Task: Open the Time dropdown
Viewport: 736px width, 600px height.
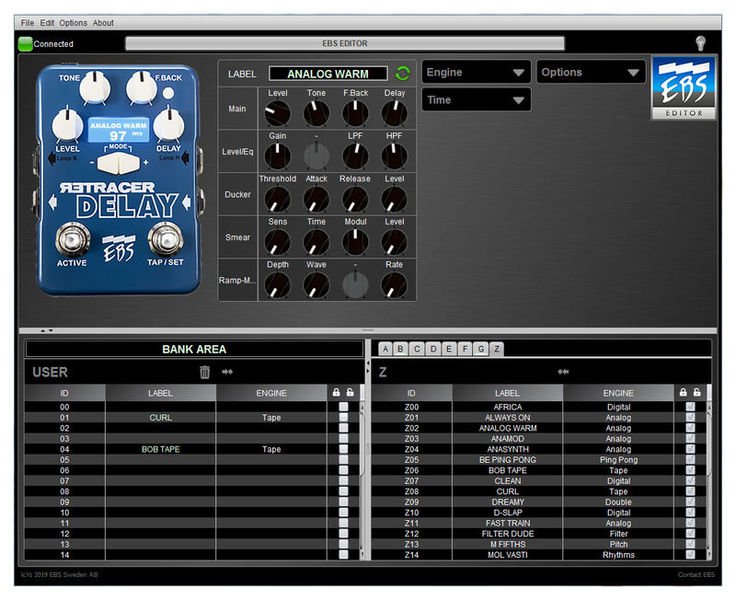Action: 476,100
